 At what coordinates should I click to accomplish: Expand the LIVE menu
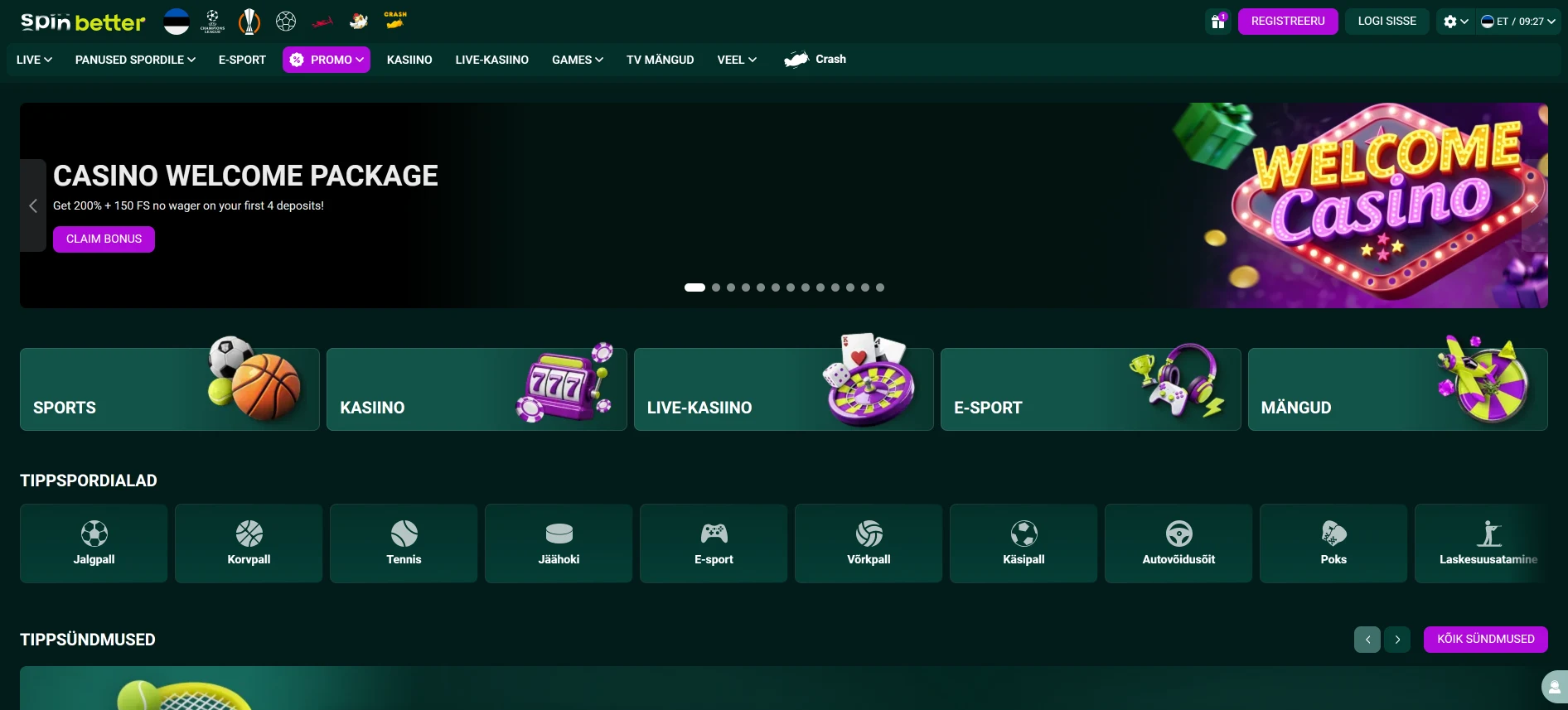pyautogui.click(x=34, y=60)
